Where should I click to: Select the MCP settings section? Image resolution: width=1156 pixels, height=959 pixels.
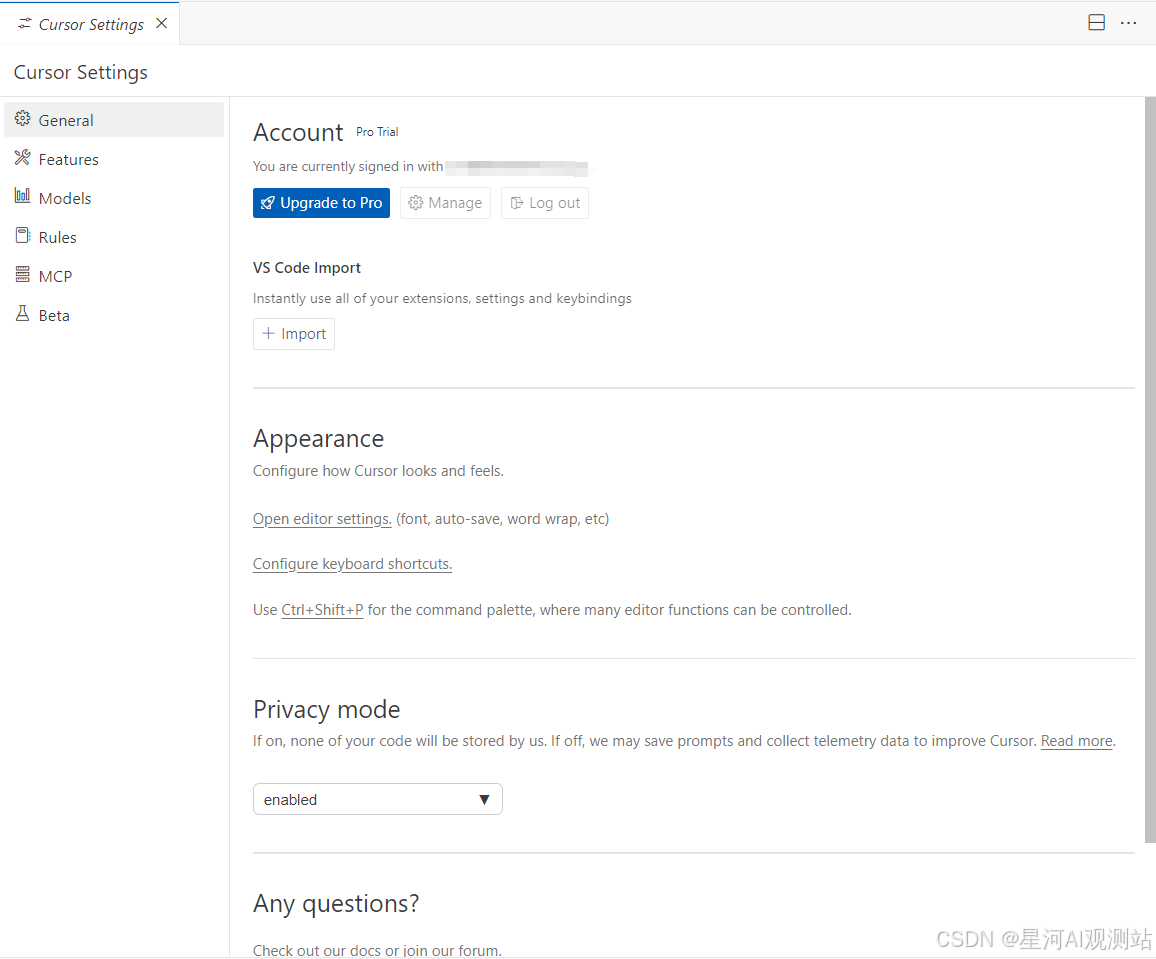[x=114, y=276]
